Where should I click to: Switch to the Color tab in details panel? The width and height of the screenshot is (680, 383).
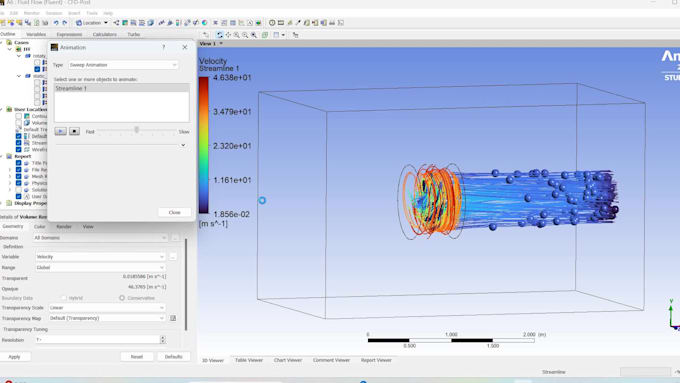coord(39,227)
